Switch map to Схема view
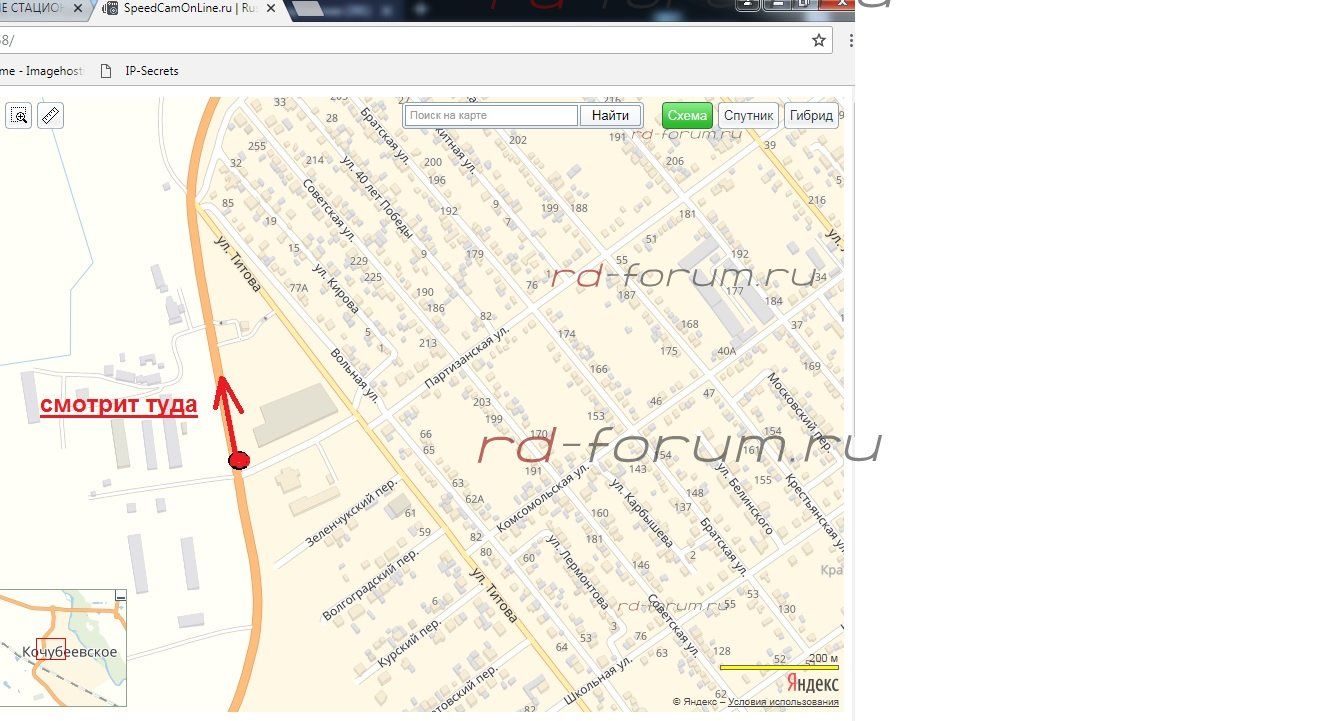1343x721 pixels. point(687,115)
